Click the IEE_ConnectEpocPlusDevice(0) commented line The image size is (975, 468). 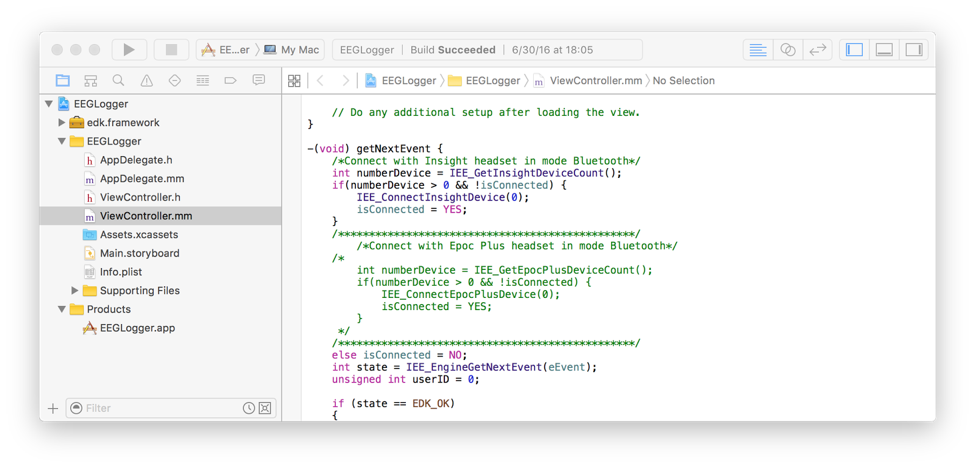[471, 295]
